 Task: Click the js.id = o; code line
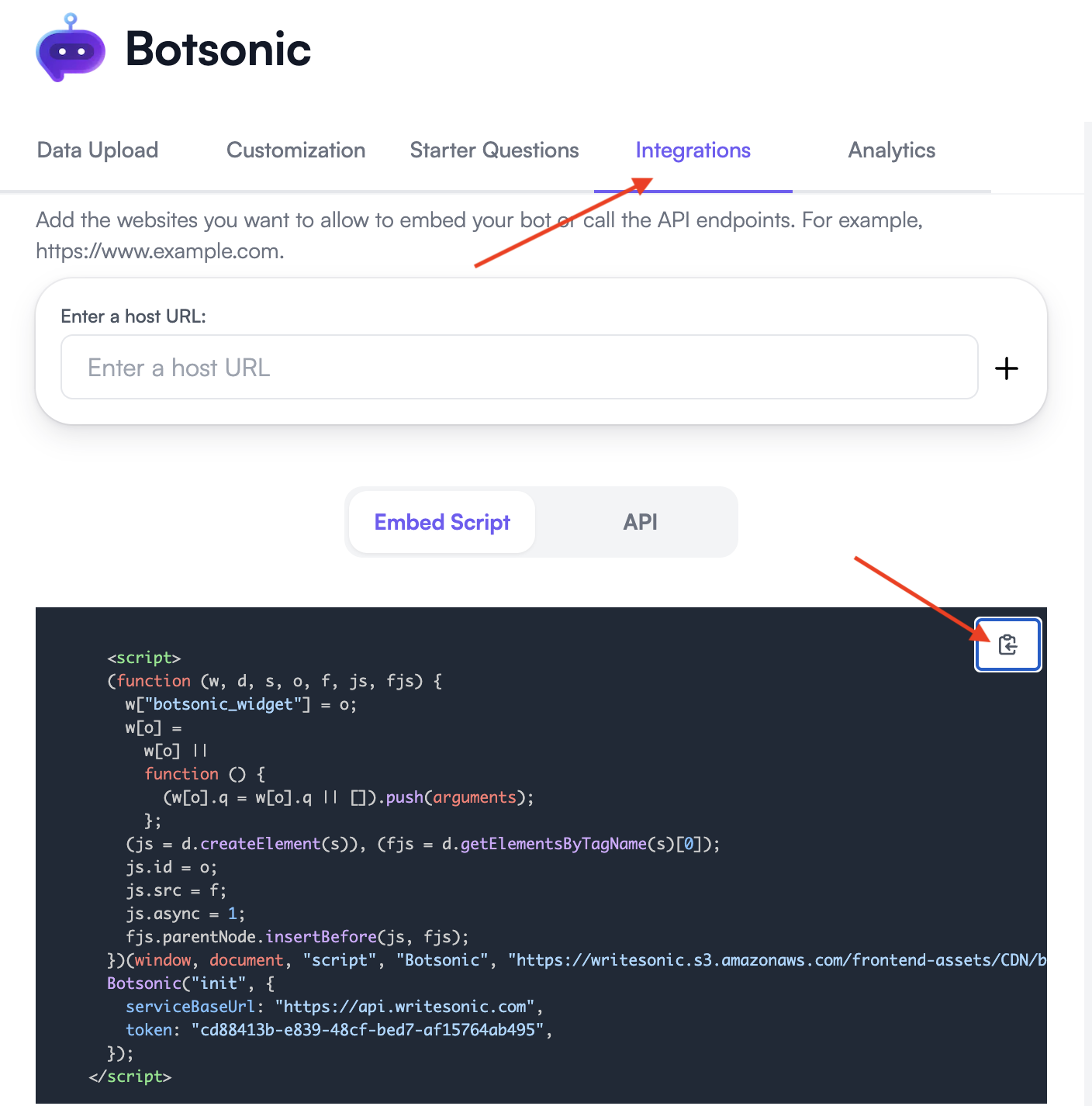171,867
